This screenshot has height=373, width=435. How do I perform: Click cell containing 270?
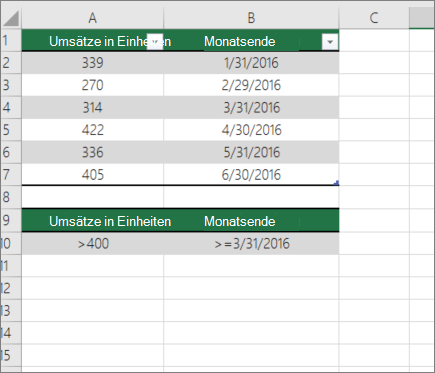(x=93, y=85)
